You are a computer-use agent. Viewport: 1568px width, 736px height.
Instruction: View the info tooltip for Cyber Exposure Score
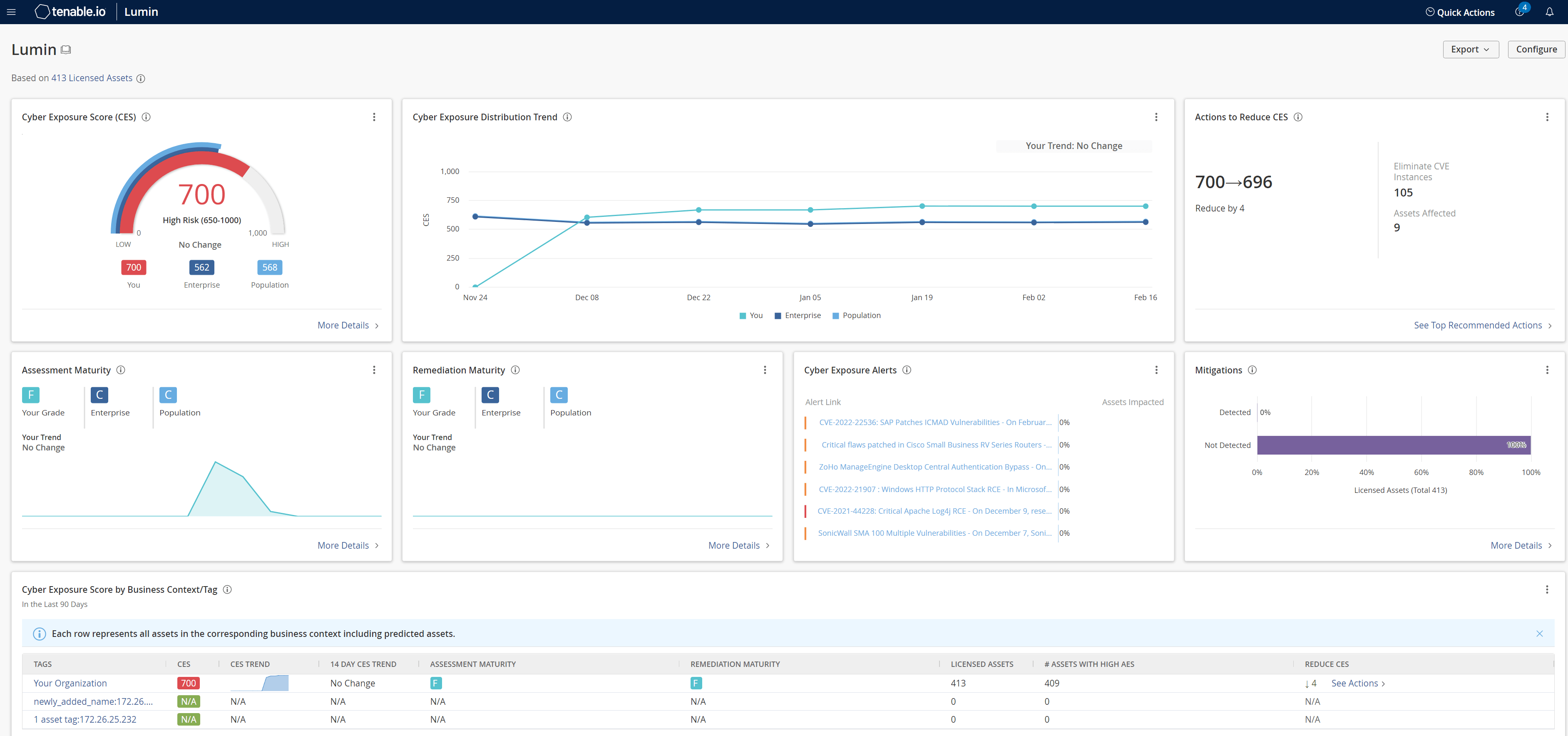pos(146,117)
